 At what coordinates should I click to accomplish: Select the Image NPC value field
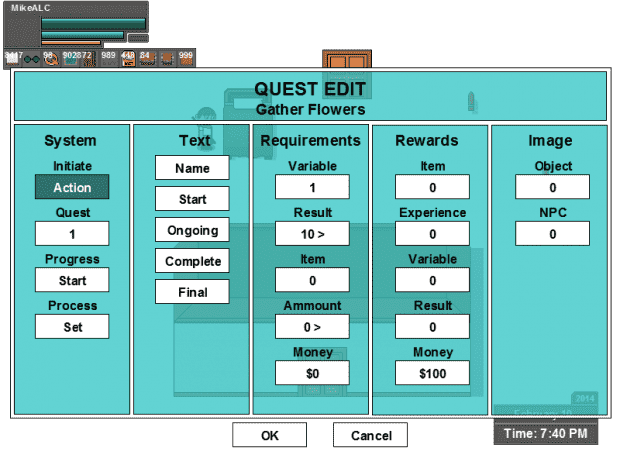click(552, 233)
